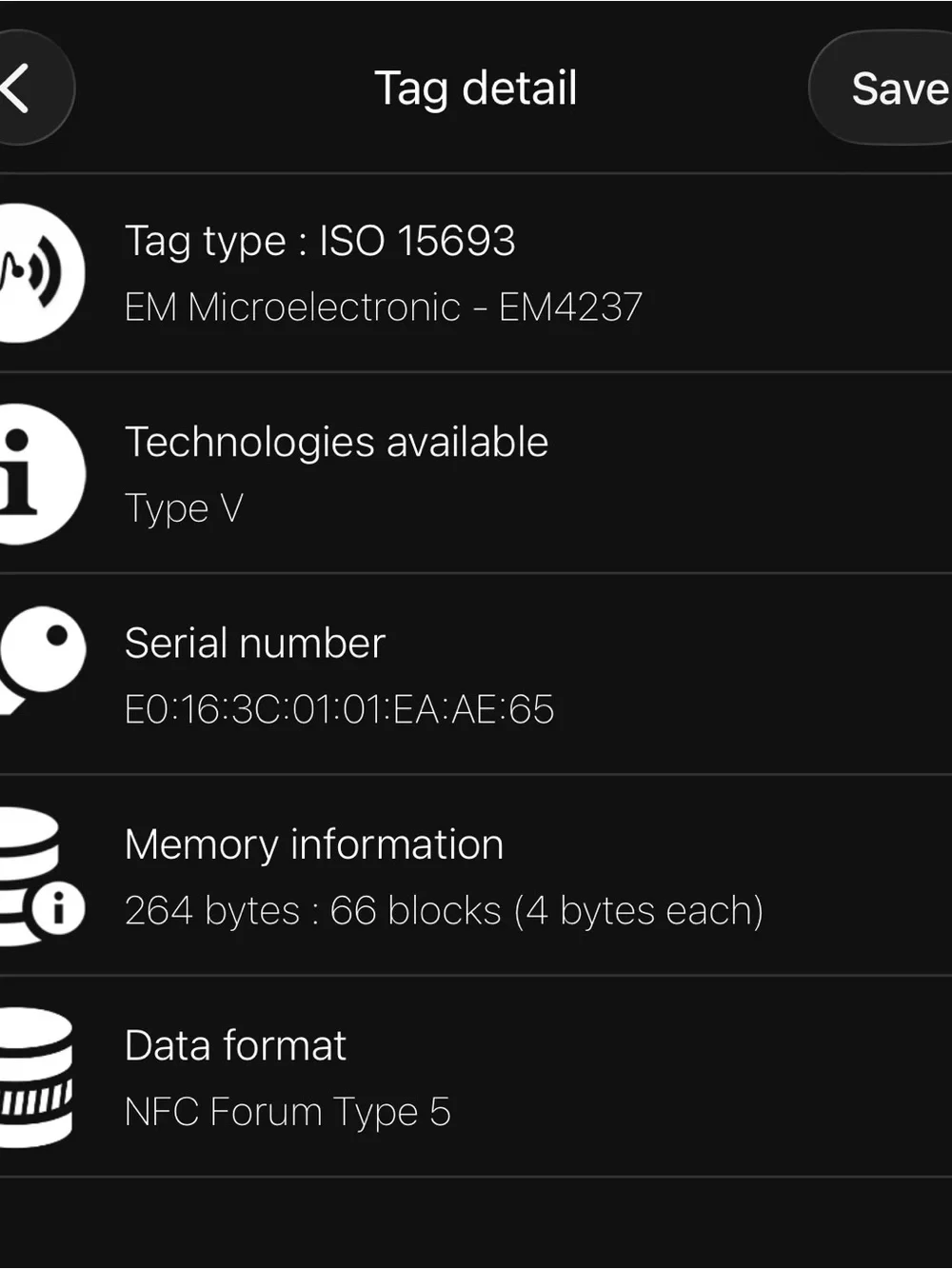Open the Memory information row
The width and height of the screenshot is (952, 1269).
476,876
